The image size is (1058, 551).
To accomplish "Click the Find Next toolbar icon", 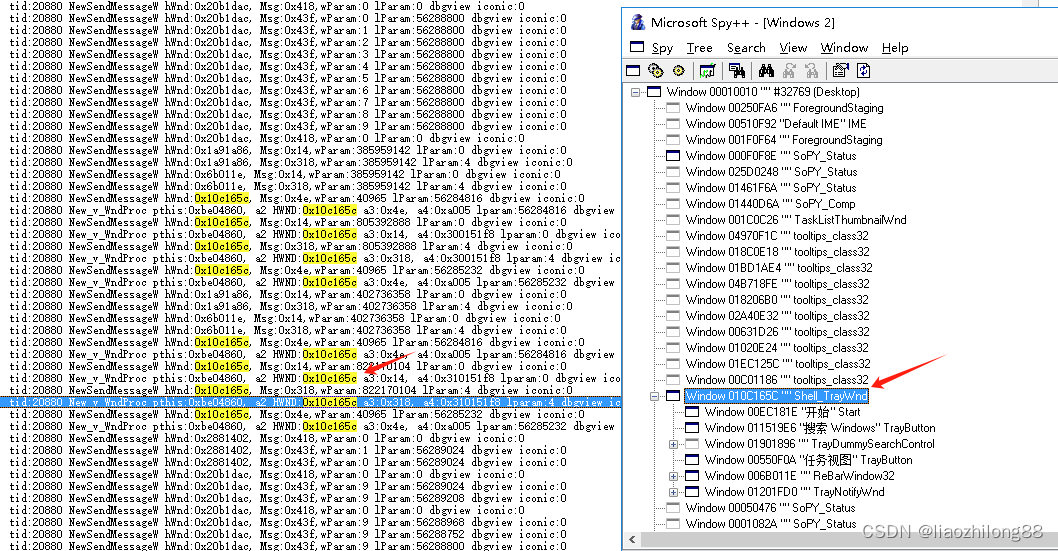I will [789, 70].
